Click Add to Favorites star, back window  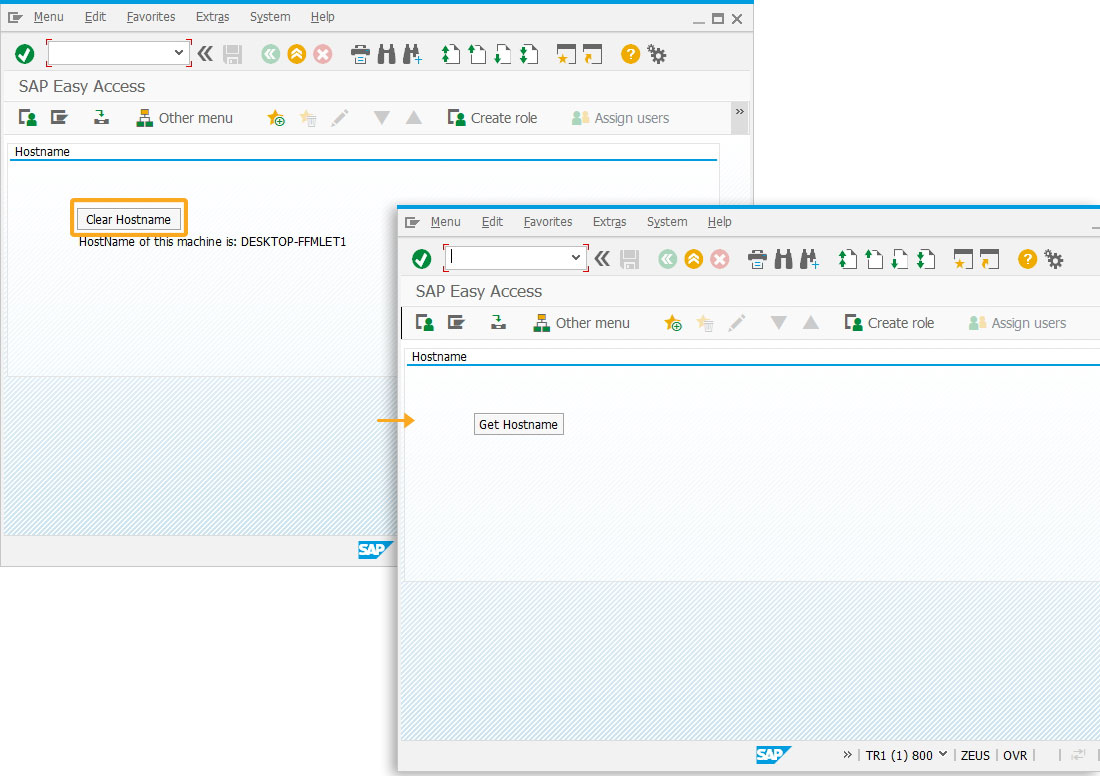pos(276,118)
